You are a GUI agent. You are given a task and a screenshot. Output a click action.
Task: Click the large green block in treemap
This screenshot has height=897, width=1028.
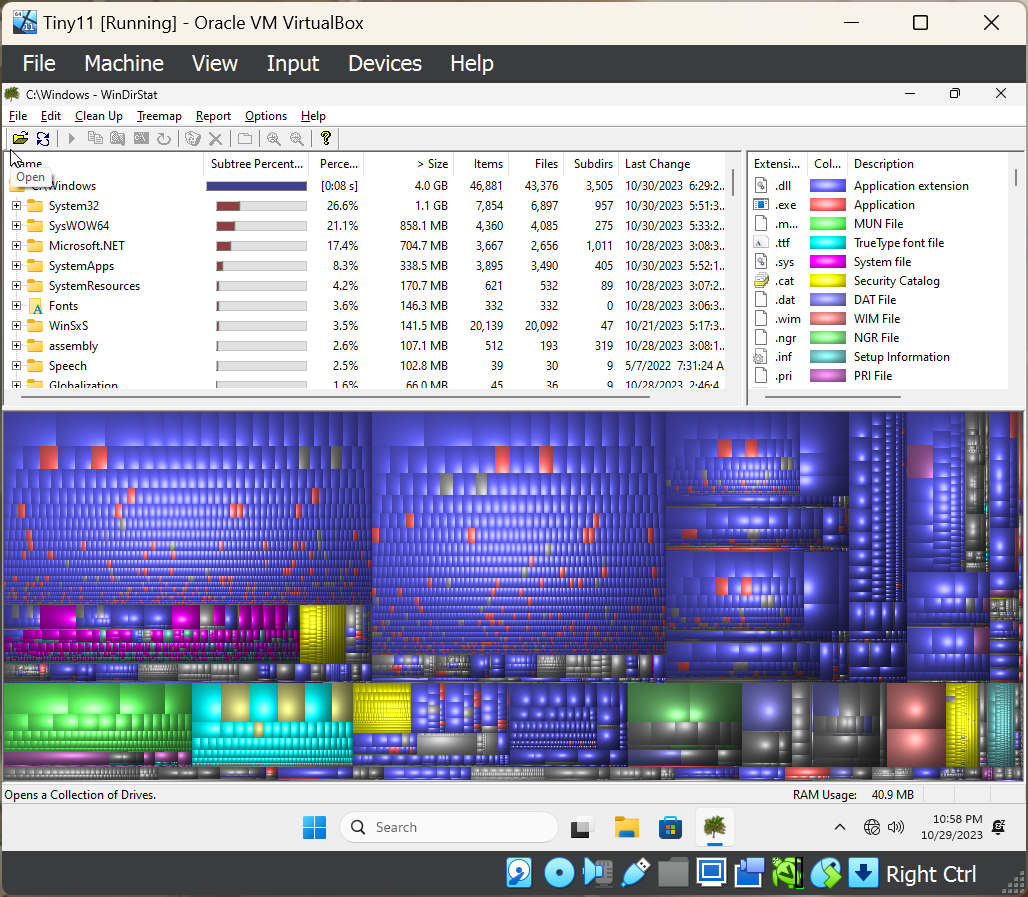(97, 718)
